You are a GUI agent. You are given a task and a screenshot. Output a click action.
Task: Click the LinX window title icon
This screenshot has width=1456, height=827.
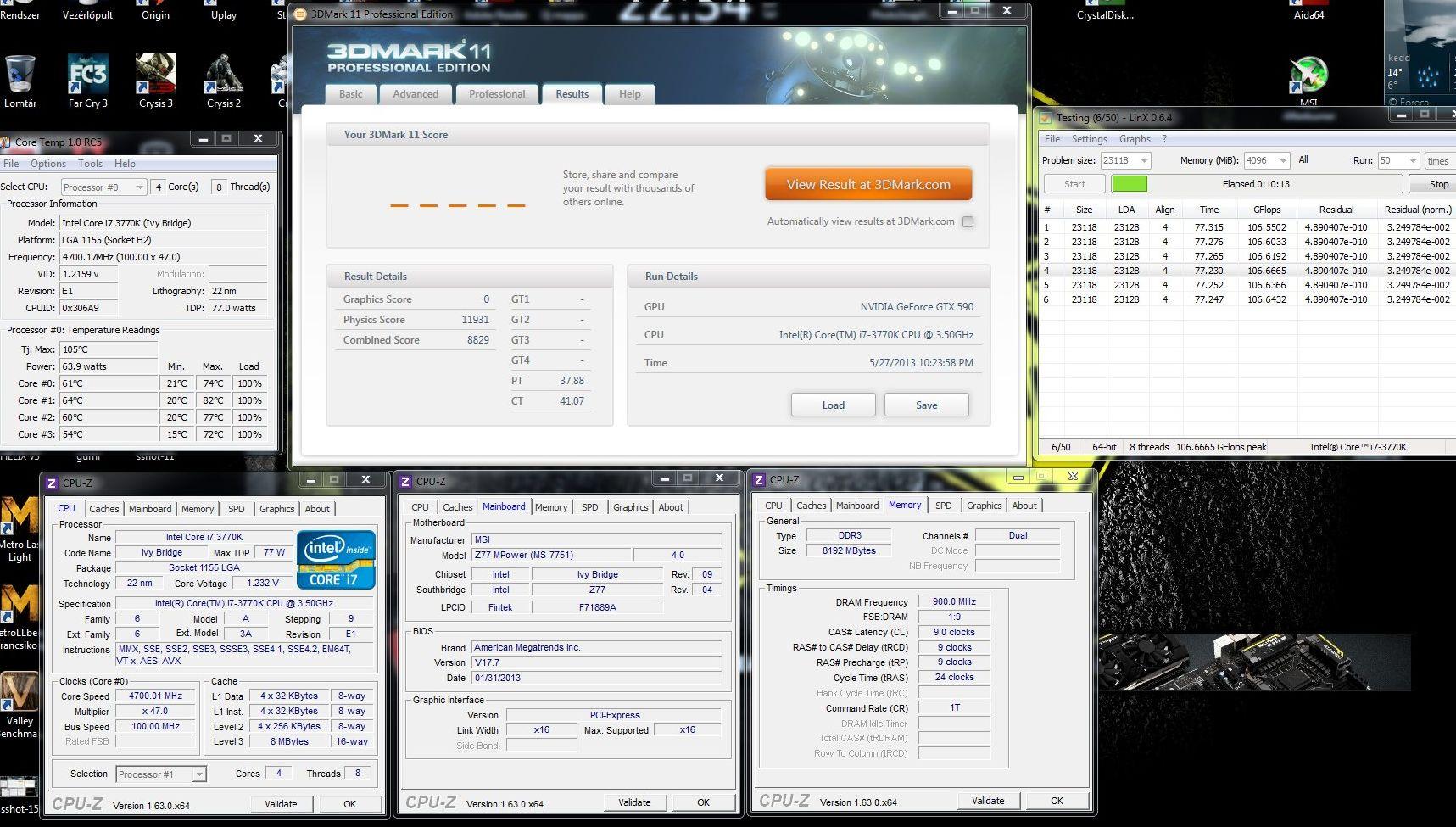click(x=1046, y=118)
